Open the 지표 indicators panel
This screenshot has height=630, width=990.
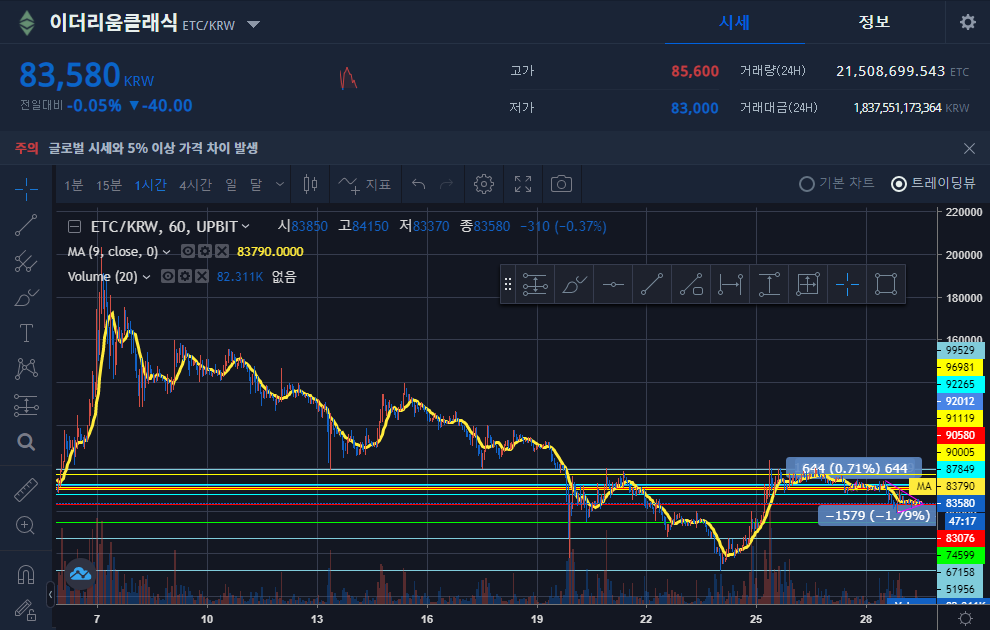pos(364,184)
